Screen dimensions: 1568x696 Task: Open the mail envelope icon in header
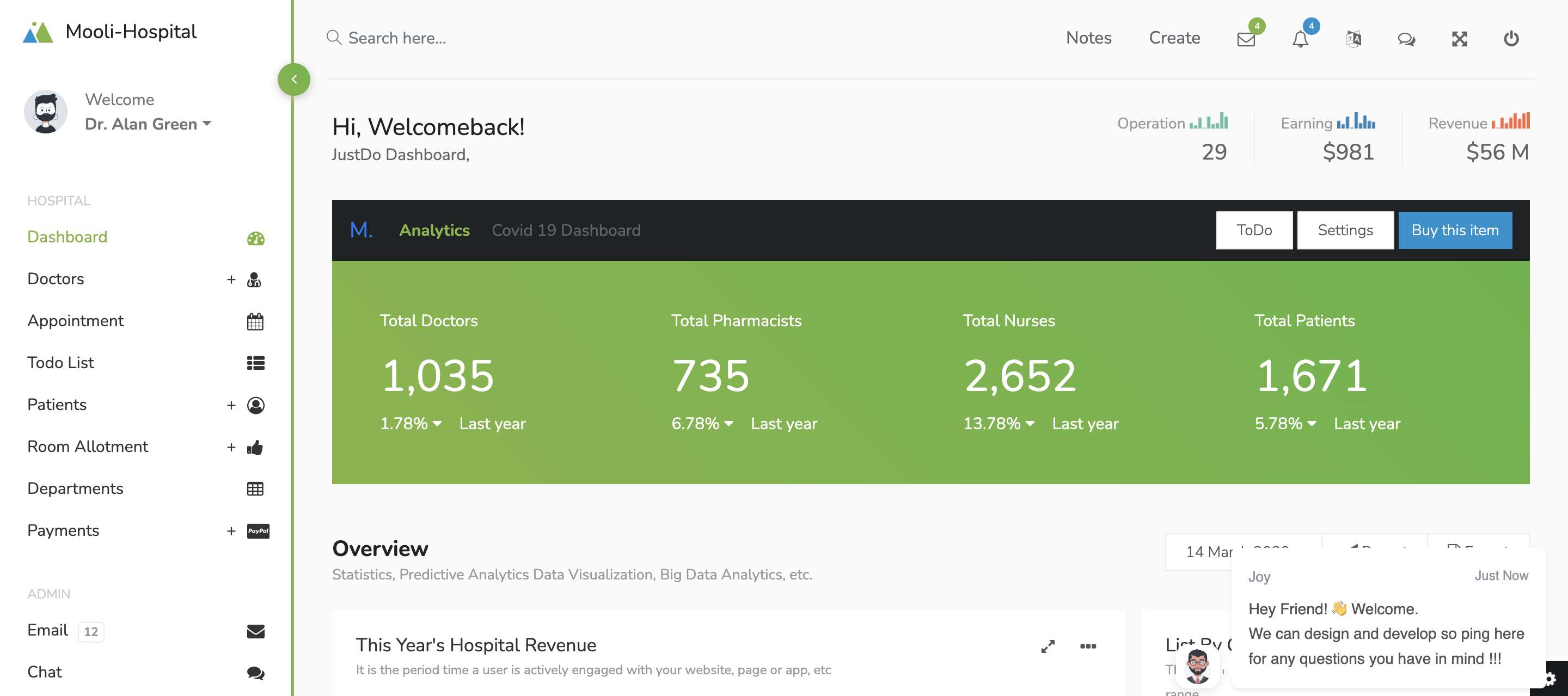(1246, 40)
